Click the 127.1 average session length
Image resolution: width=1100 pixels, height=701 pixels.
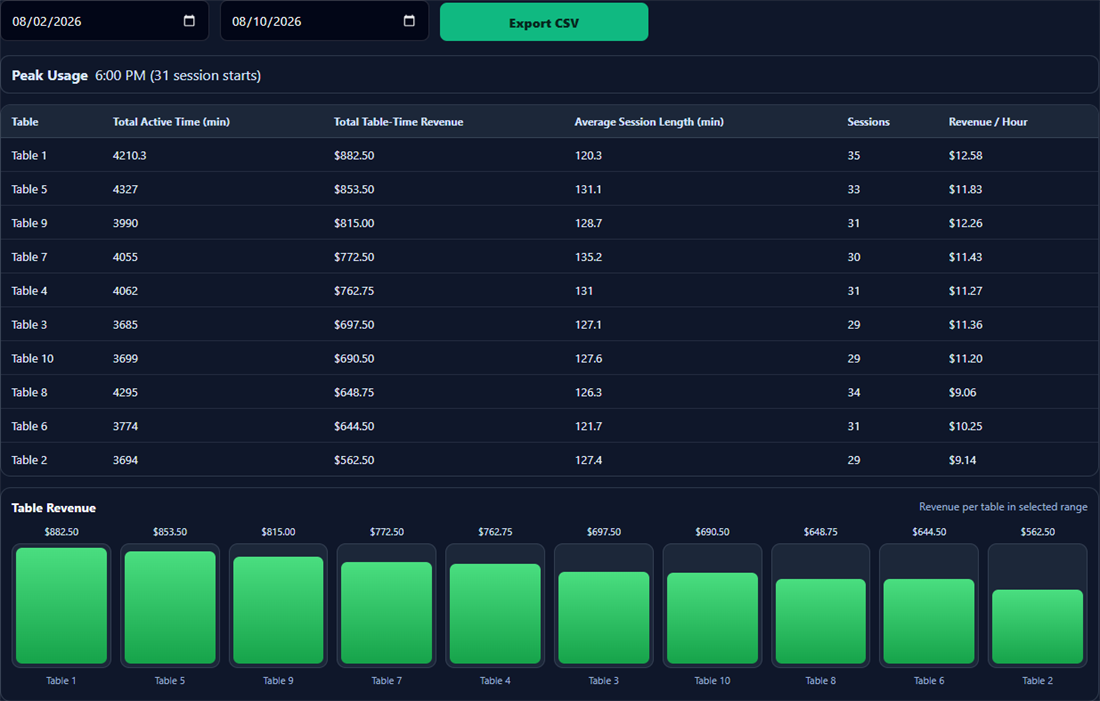[588, 324]
